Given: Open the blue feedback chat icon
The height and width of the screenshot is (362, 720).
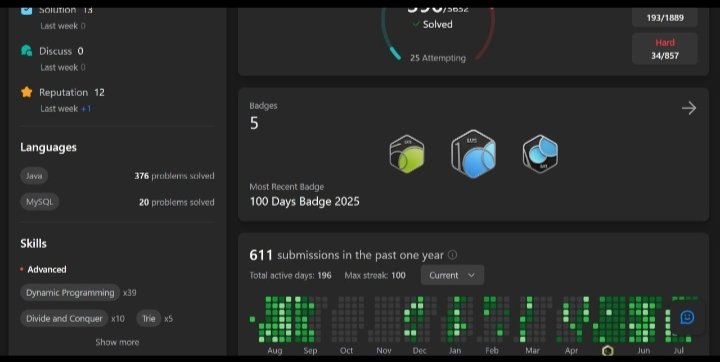Looking at the screenshot, I should tap(687, 317).
